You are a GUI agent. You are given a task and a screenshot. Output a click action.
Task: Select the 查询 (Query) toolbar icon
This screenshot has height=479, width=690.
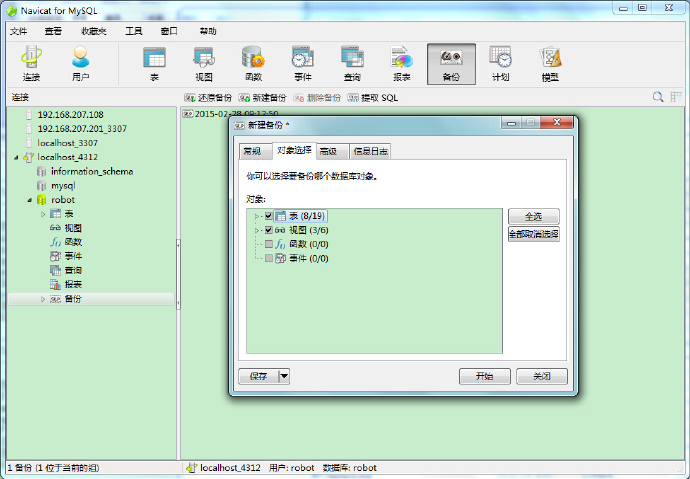point(352,64)
